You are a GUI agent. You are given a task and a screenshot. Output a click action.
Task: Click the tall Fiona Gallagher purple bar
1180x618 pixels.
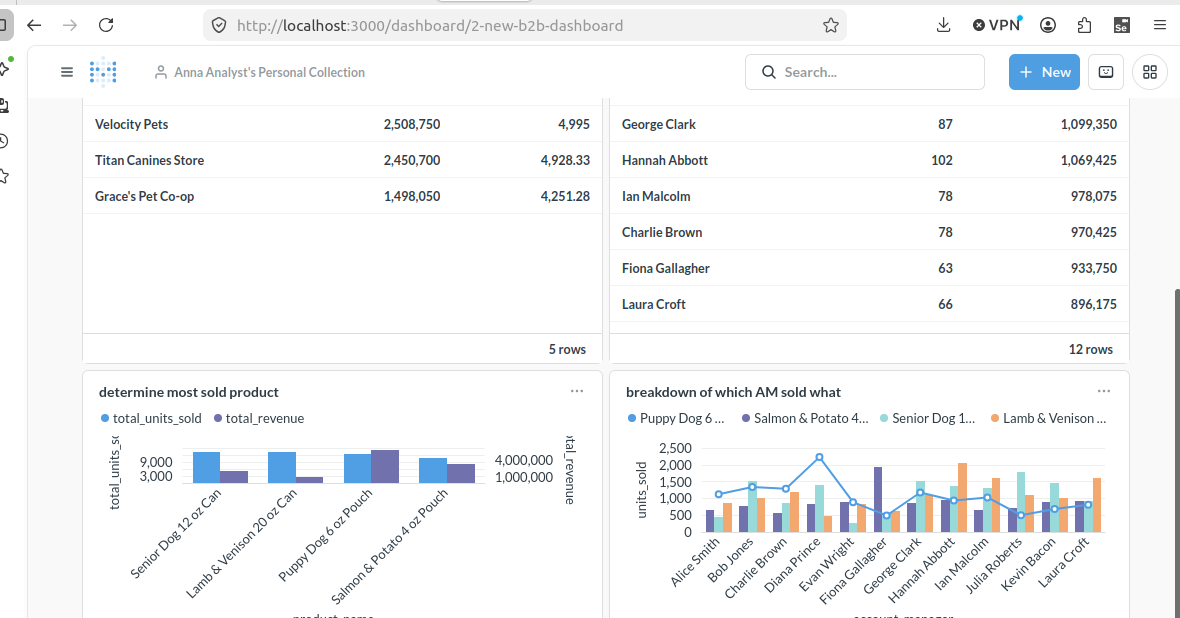(x=877, y=500)
